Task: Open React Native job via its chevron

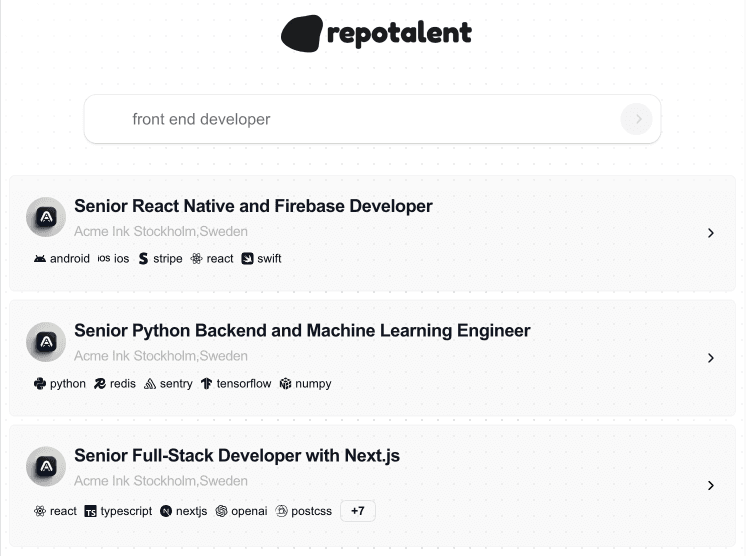Action: coord(711,233)
